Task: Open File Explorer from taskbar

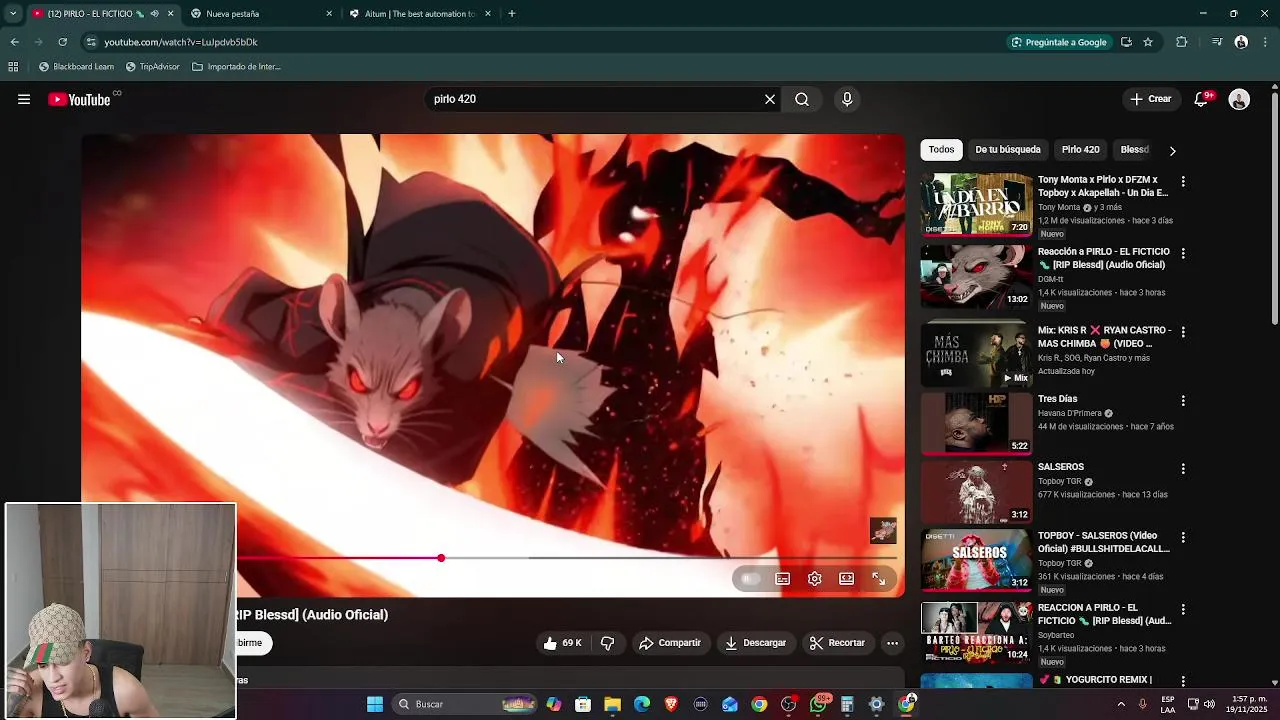Action: (x=613, y=704)
